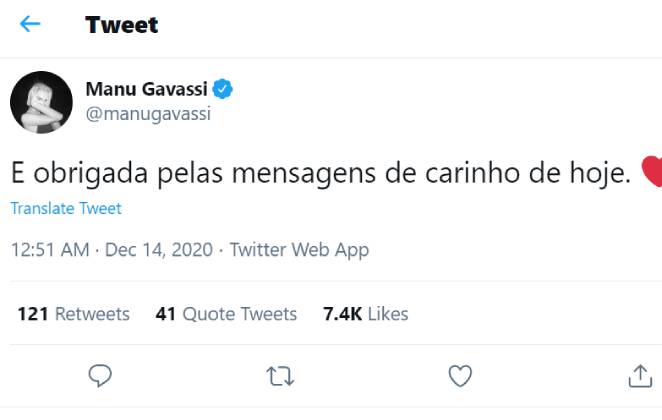The image size is (662, 420).
Task: Click the Dec 14, 2020 date
Action: 158,250
